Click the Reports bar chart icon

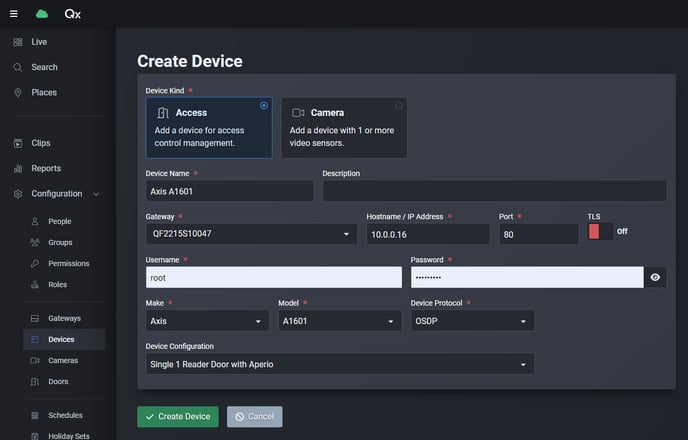click(x=18, y=168)
